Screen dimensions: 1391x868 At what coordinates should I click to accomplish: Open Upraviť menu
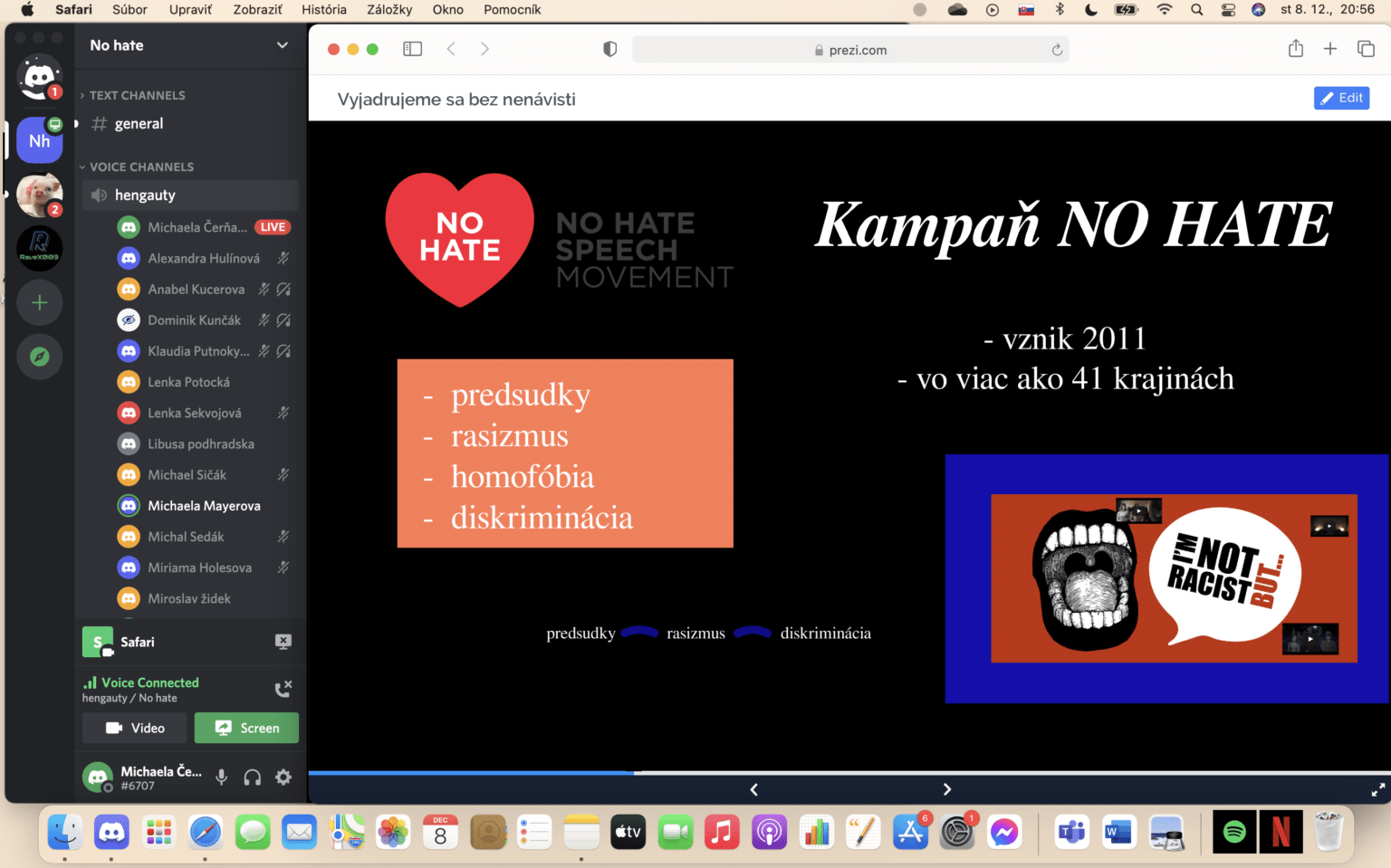pyautogui.click(x=190, y=9)
